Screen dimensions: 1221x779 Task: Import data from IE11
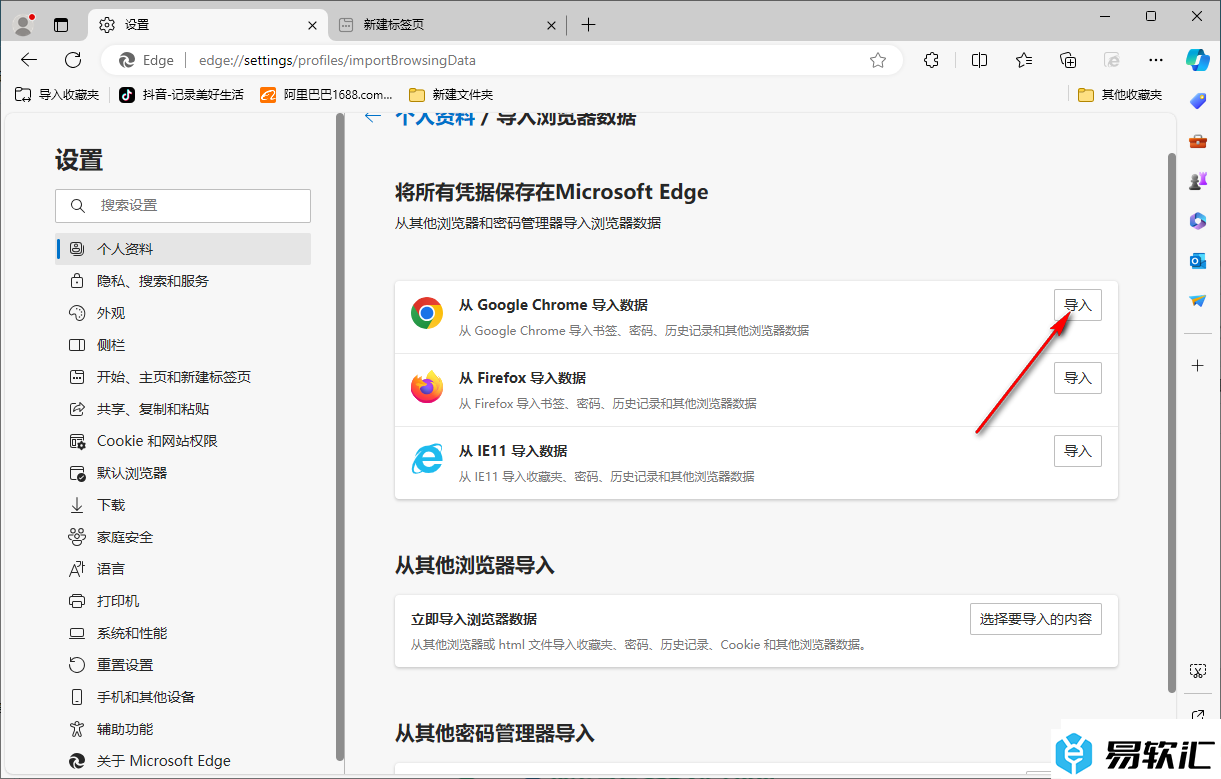point(1077,451)
